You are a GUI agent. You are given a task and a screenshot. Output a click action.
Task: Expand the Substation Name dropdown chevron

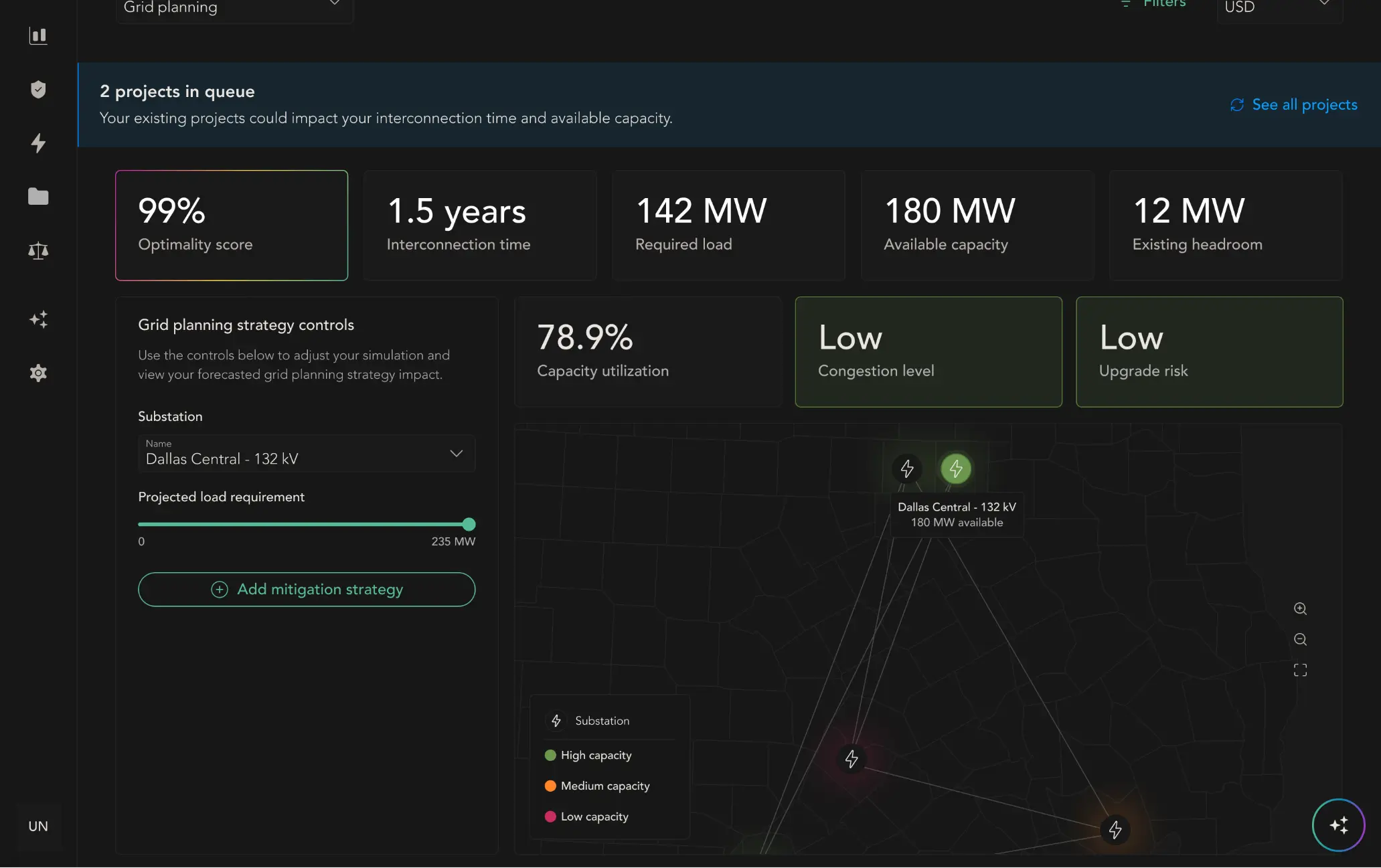tap(457, 453)
